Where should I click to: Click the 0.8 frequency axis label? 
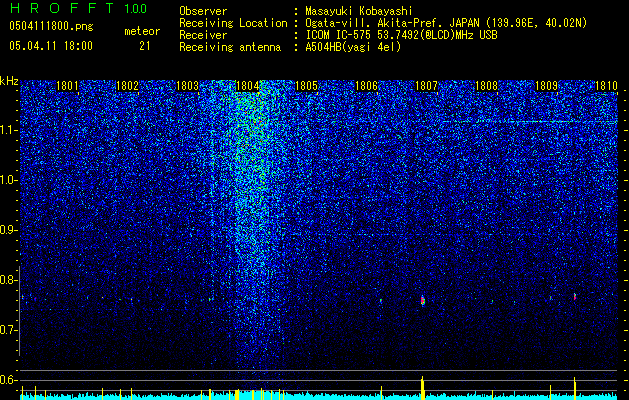coord(8,280)
